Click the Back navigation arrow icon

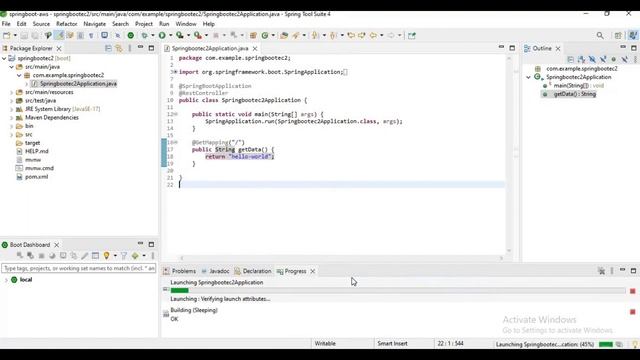[373, 36]
